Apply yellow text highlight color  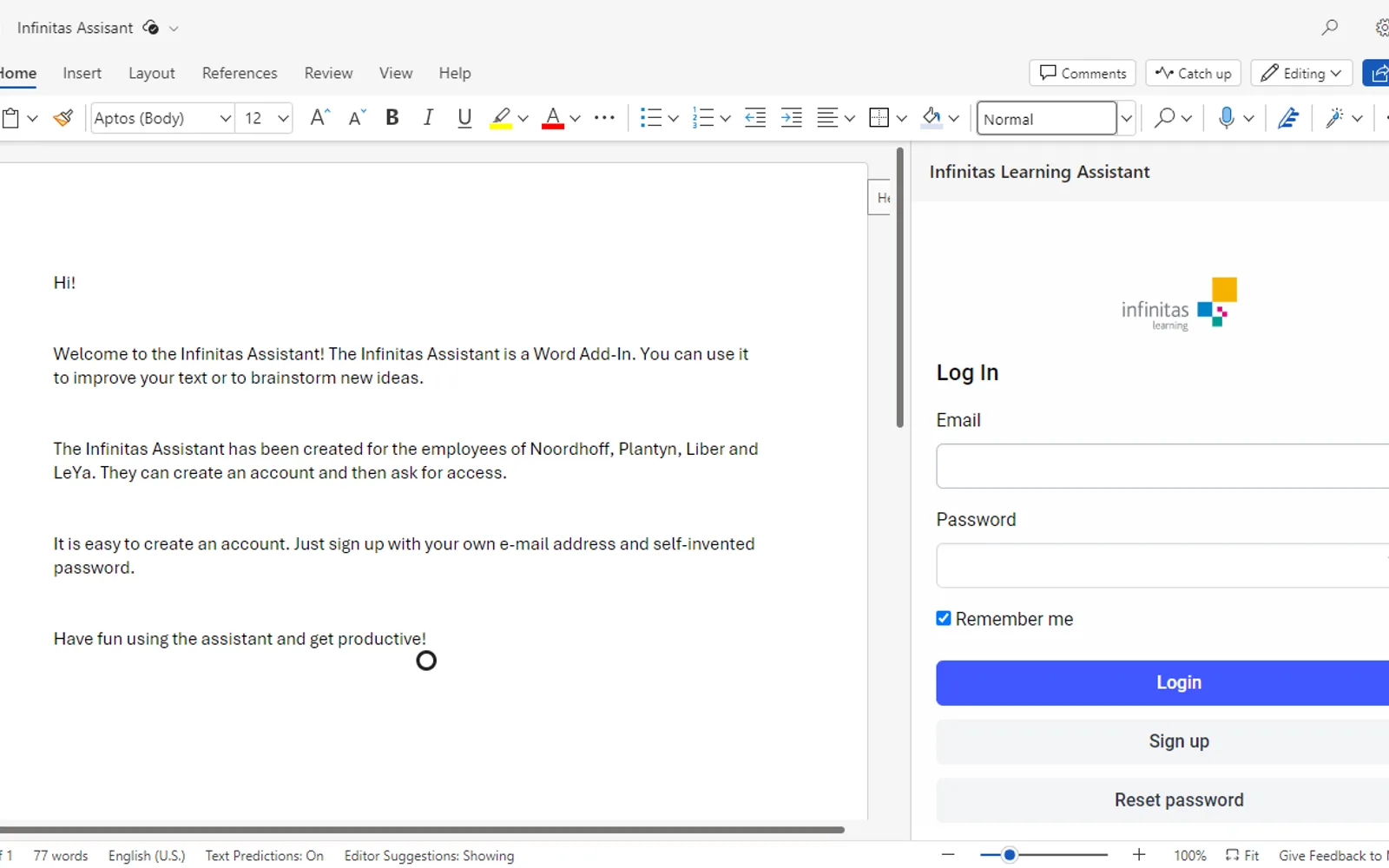click(501, 118)
